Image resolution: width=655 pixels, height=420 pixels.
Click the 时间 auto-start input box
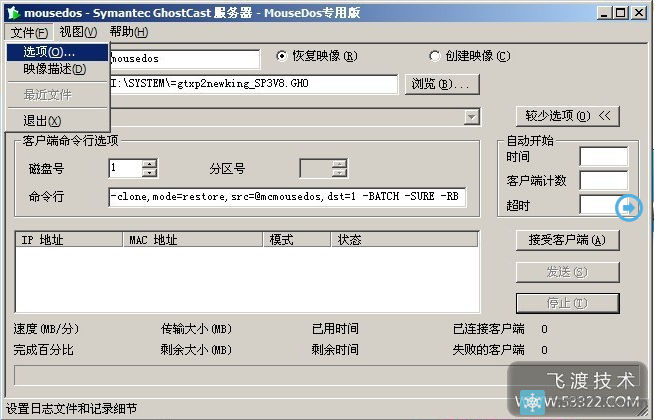pyautogui.click(x=603, y=156)
